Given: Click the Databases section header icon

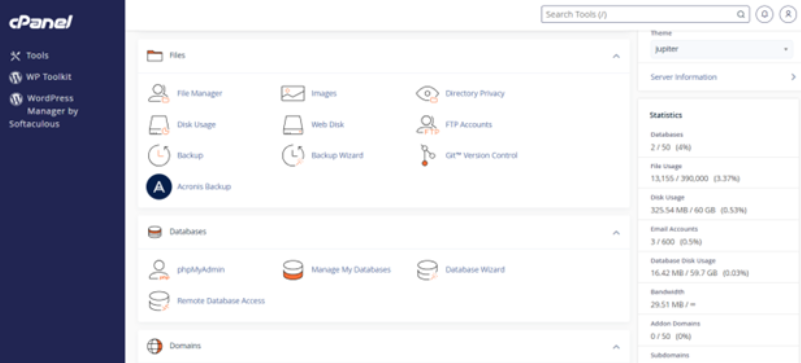Looking at the screenshot, I should (154, 232).
